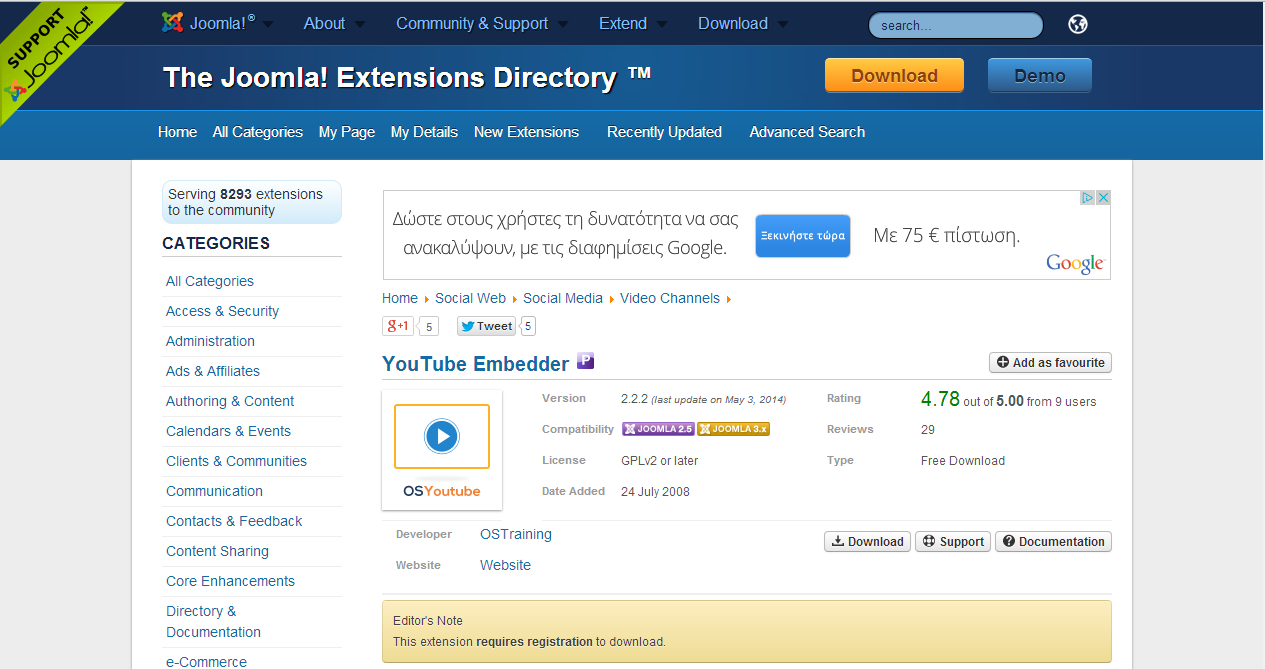1265x669 pixels.
Task: Select Content Sharing category
Action: tap(217, 551)
